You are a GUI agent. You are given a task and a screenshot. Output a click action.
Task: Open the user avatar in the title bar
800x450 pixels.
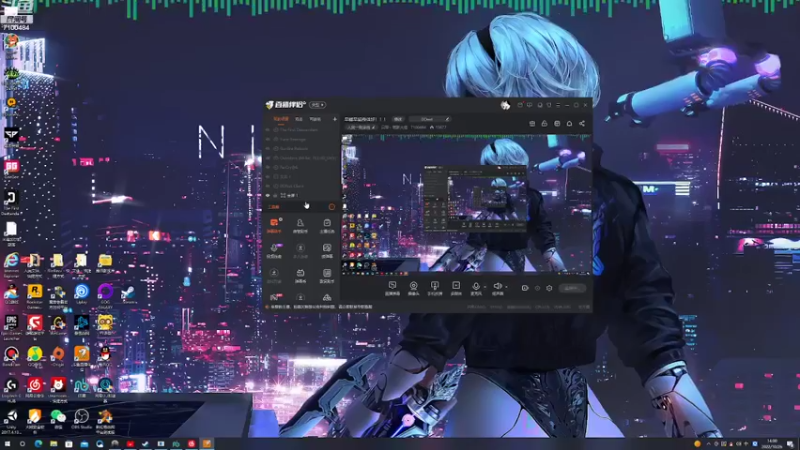[505, 105]
